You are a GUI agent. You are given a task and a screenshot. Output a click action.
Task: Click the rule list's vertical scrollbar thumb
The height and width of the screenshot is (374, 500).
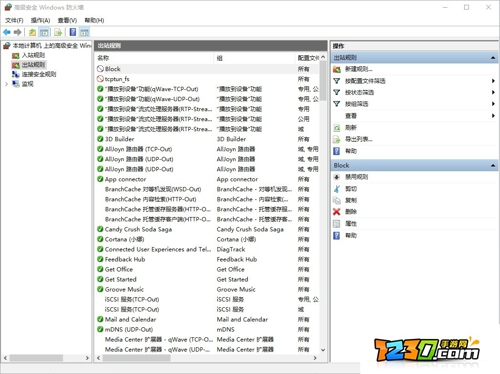pos(323,81)
